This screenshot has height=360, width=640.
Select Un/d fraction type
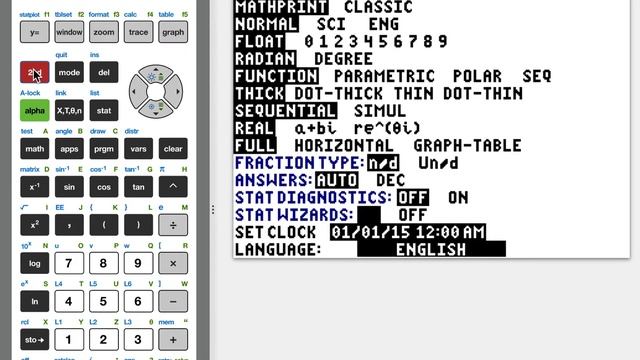click(x=438, y=163)
